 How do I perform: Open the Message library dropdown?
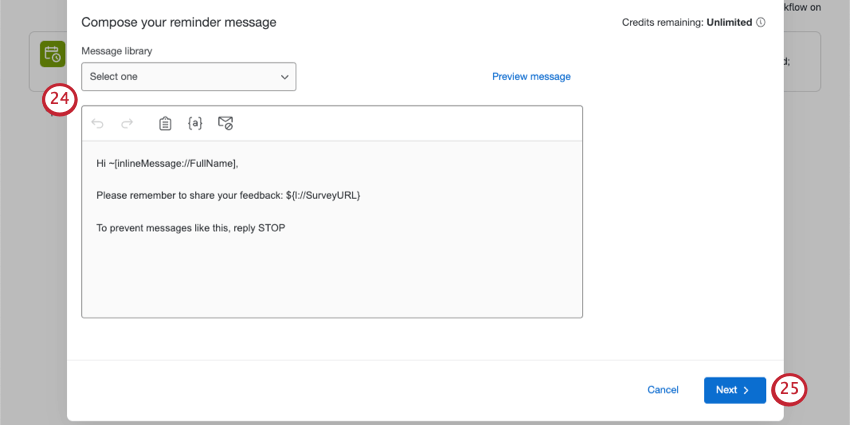[189, 76]
